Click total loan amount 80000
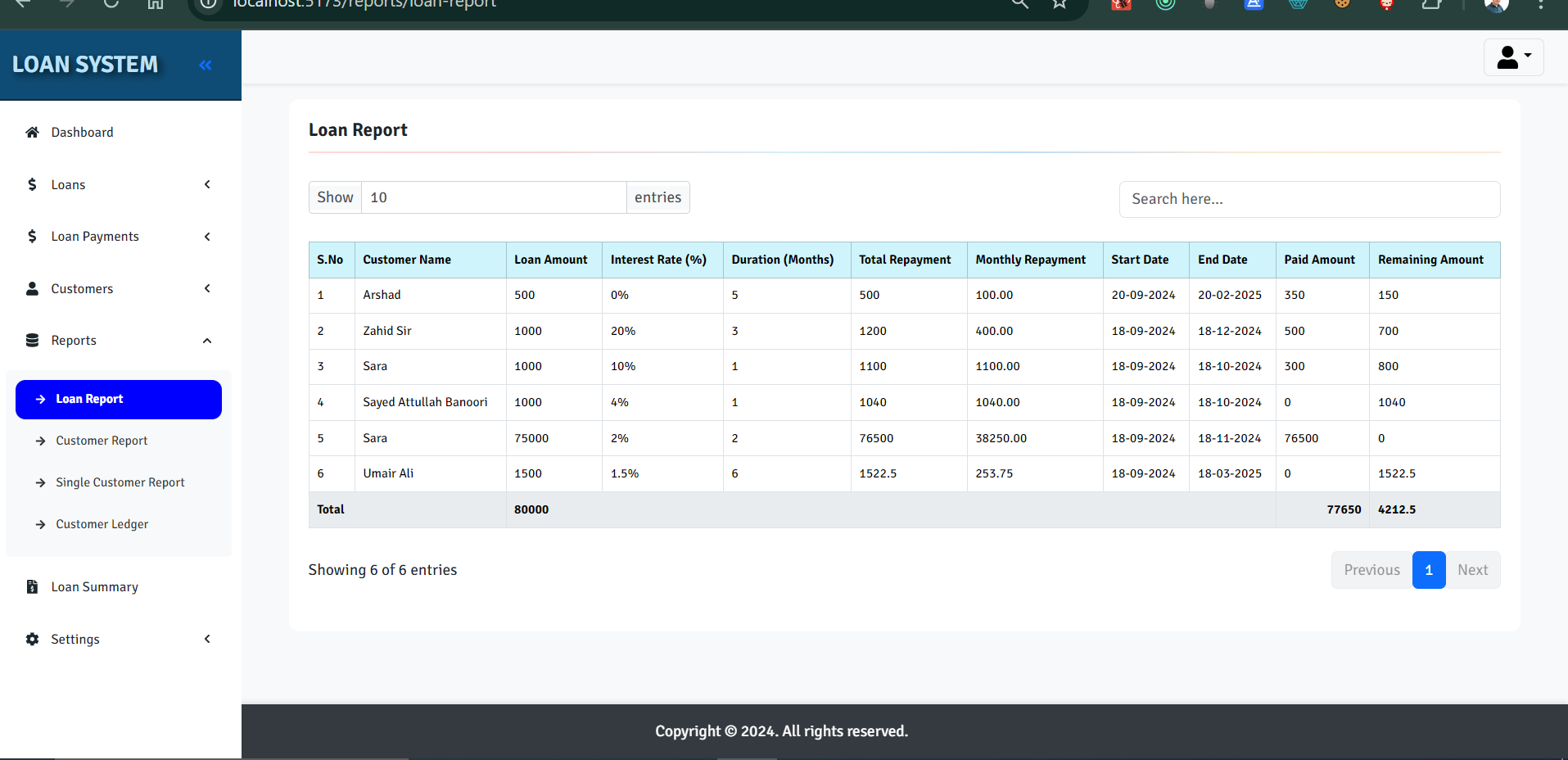The width and height of the screenshot is (1568, 760). coord(531,509)
